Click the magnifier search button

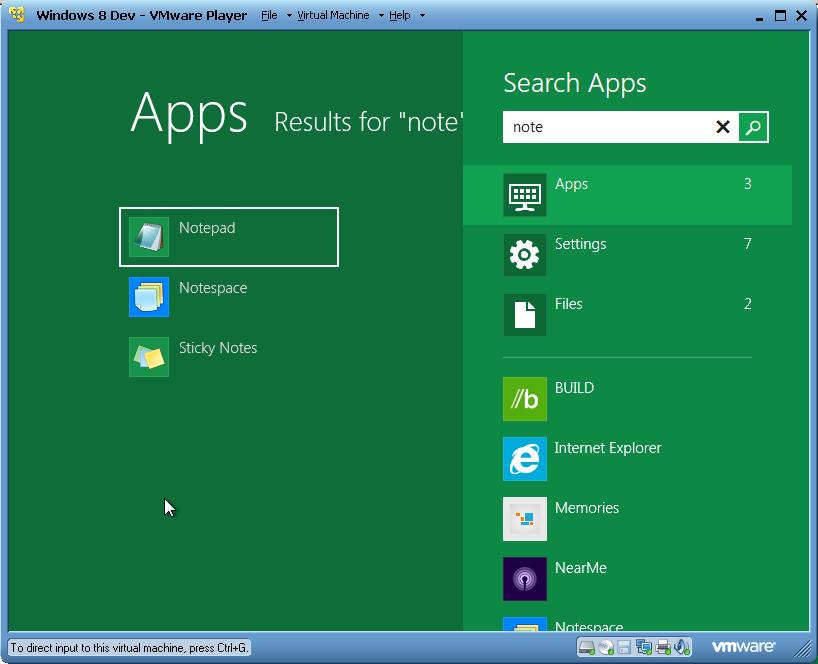click(x=753, y=127)
